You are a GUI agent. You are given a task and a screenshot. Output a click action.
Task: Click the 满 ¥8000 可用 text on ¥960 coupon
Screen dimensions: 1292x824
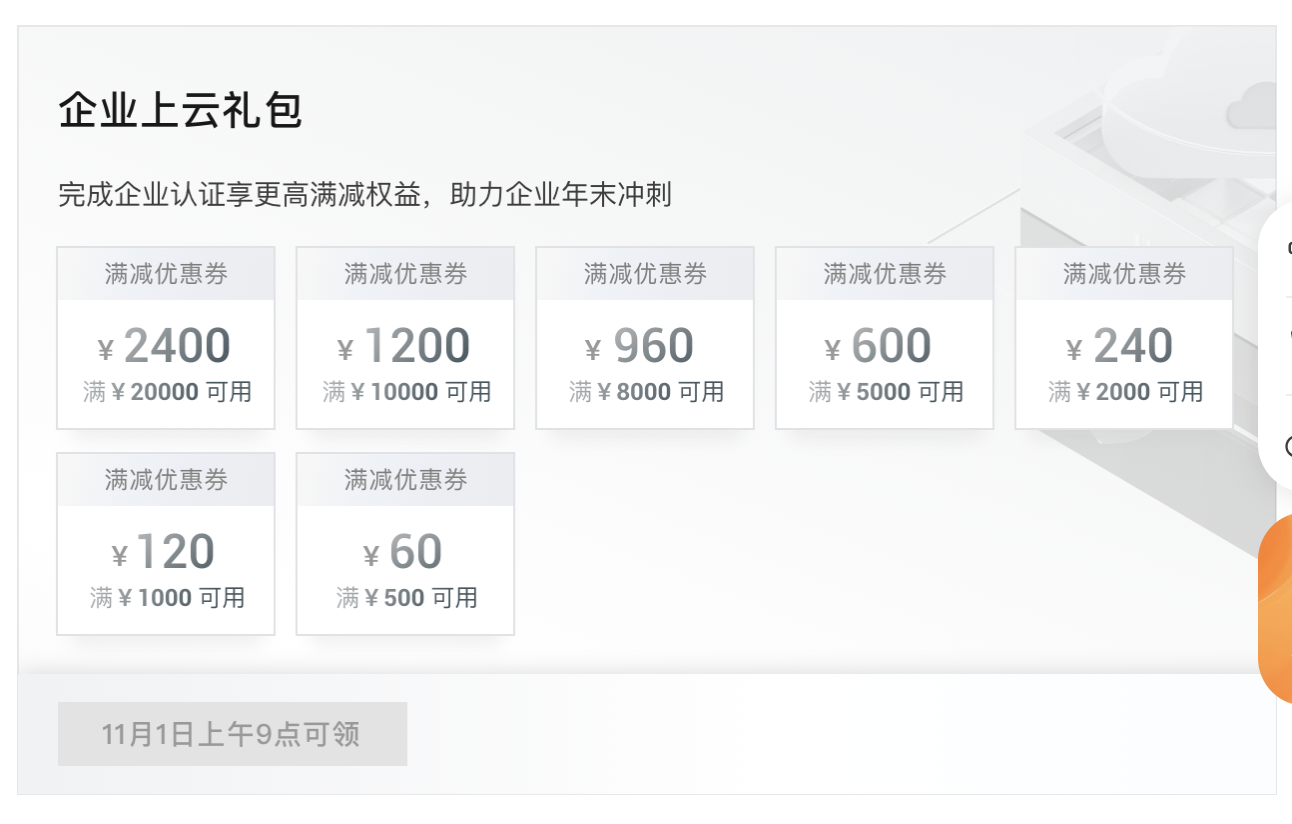click(x=644, y=391)
